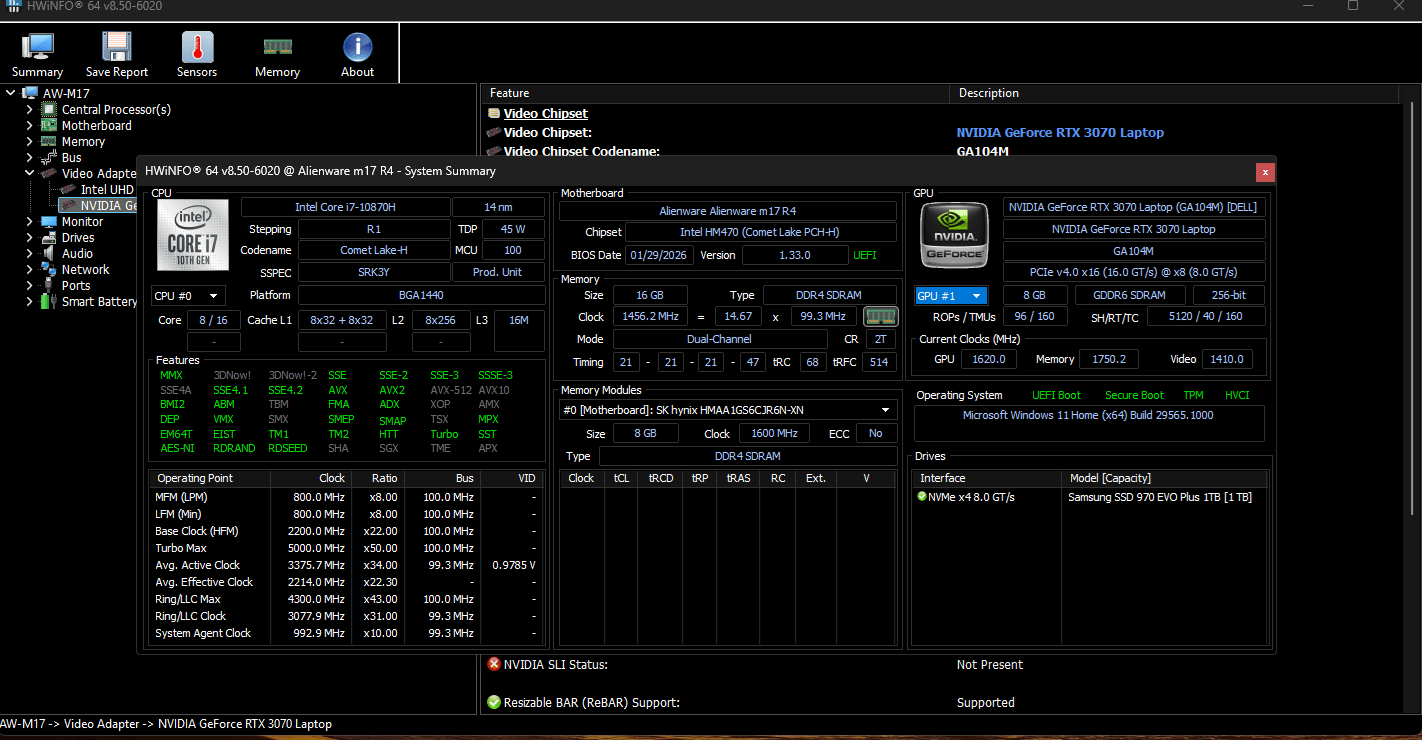1422x740 pixels.
Task: Collapse the Video Adapter node
Action: click(x=29, y=174)
